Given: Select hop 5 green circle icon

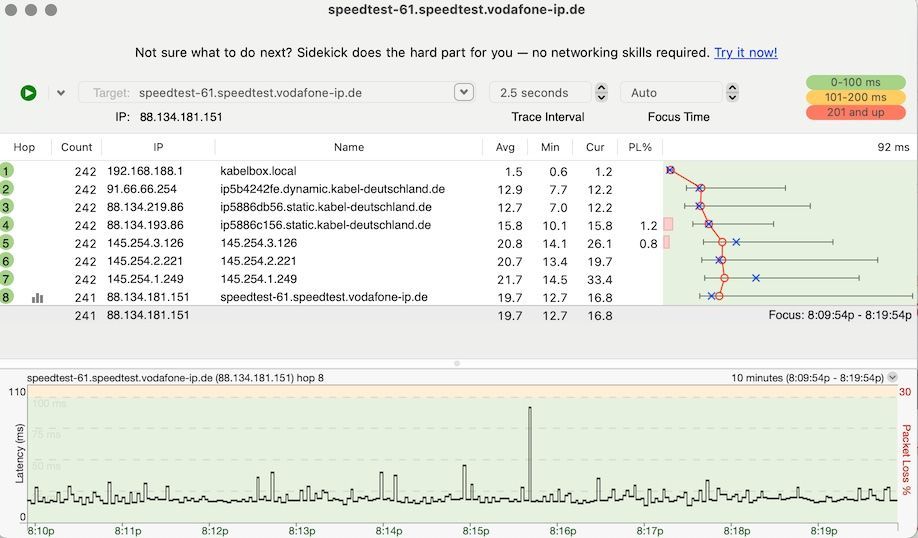Looking at the screenshot, I should click(6, 243).
